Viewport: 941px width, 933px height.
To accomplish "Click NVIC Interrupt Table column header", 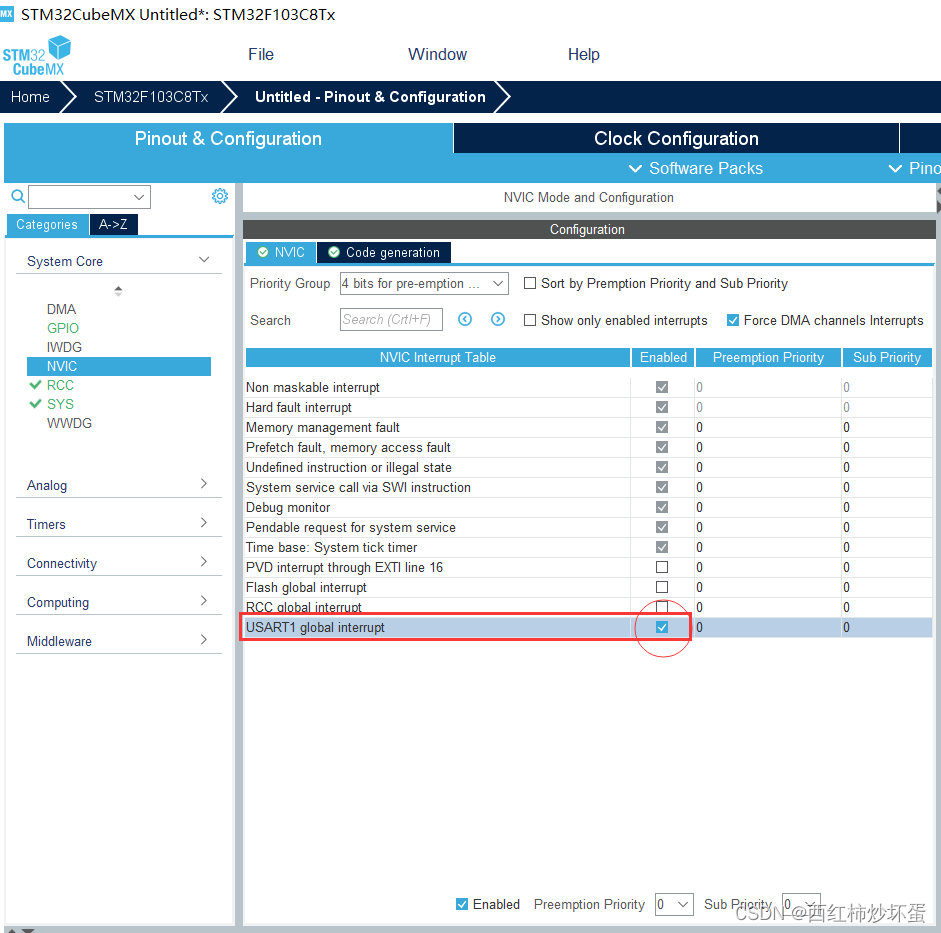I will [x=437, y=358].
